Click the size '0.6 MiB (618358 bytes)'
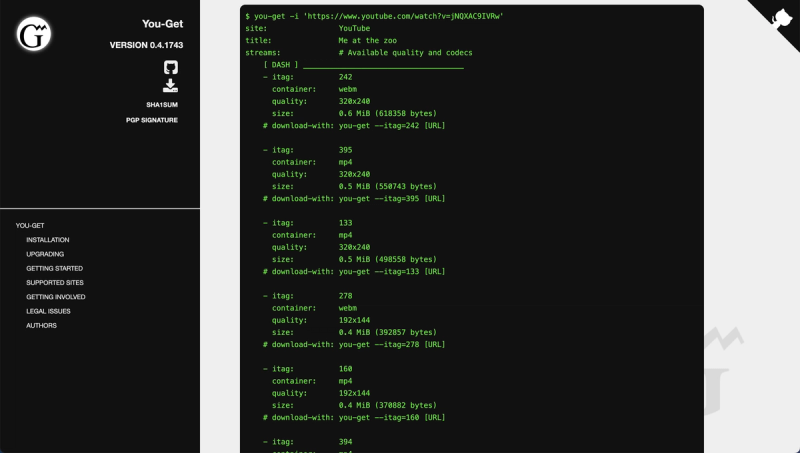The height and width of the screenshot is (453, 800). (387, 113)
